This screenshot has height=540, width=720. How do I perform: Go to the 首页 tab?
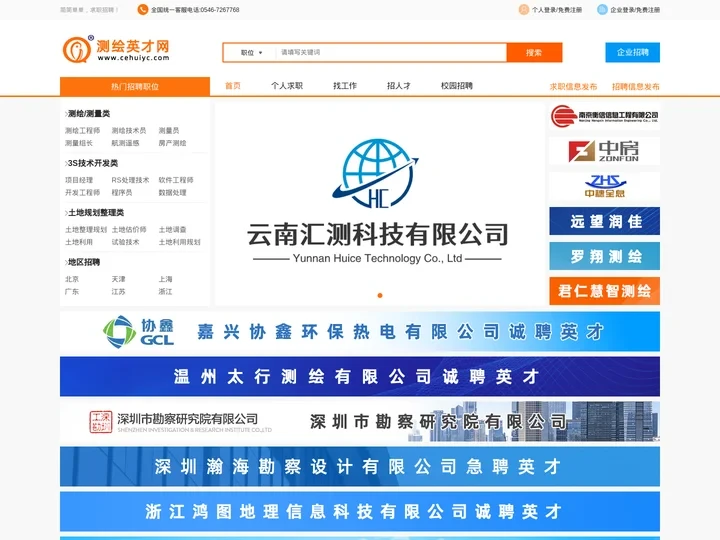tap(233, 86)
